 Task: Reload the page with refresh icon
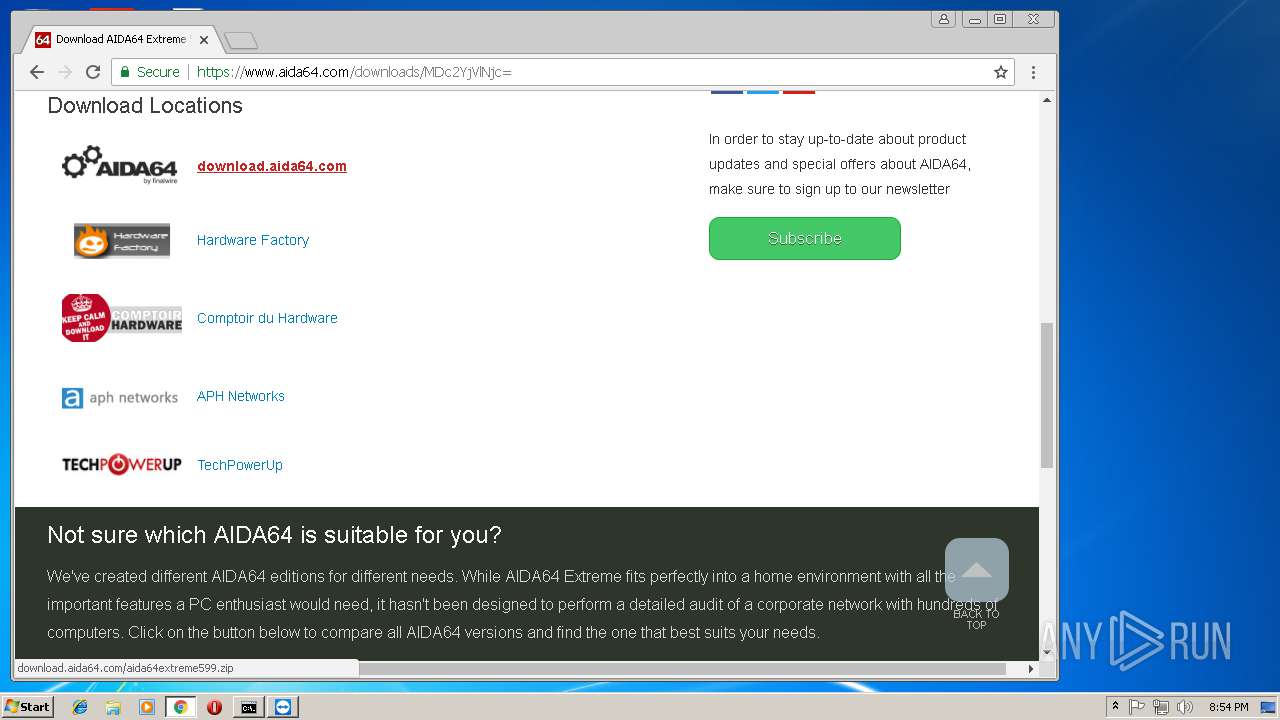pyautogui.click(x=93, y=72)
